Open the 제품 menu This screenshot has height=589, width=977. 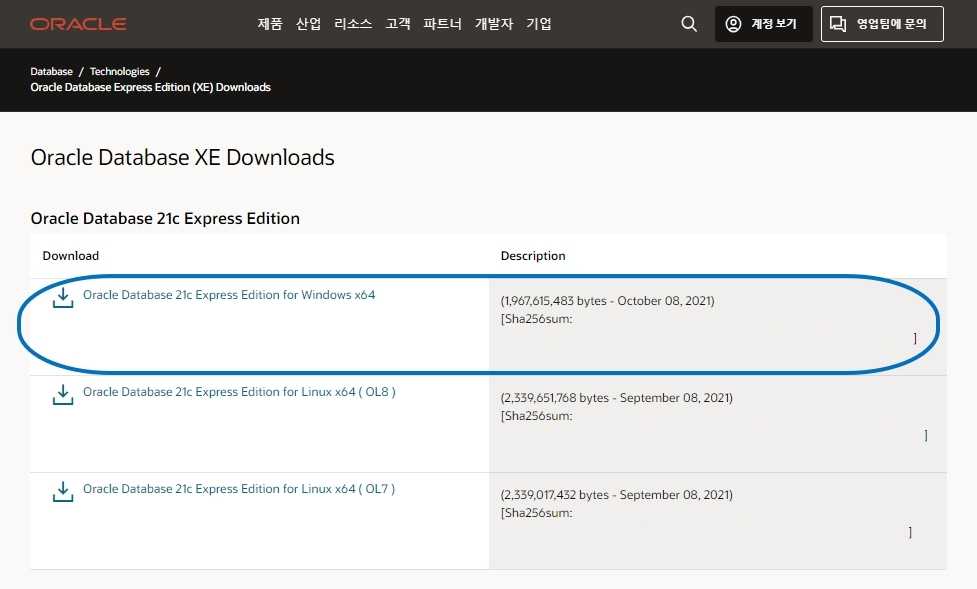[270, 24]
